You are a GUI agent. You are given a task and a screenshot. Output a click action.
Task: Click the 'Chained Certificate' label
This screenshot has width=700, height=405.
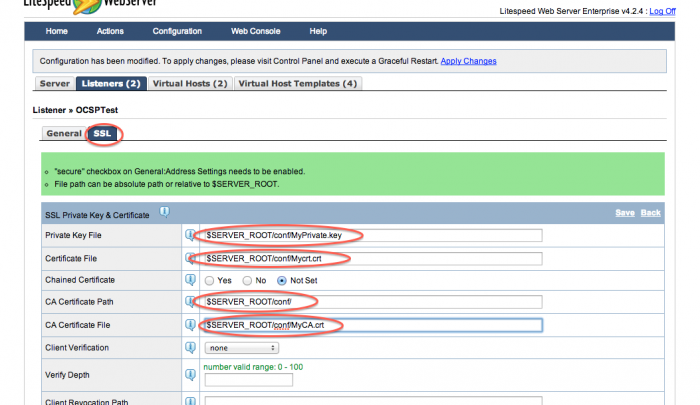[x=80, y=280]
